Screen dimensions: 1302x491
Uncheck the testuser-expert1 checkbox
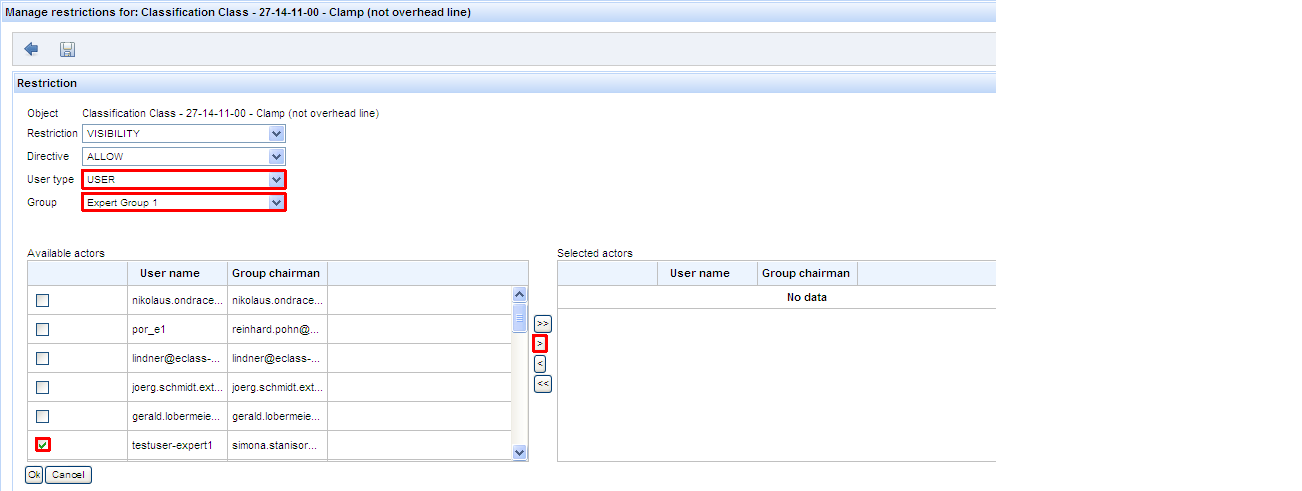43,445
